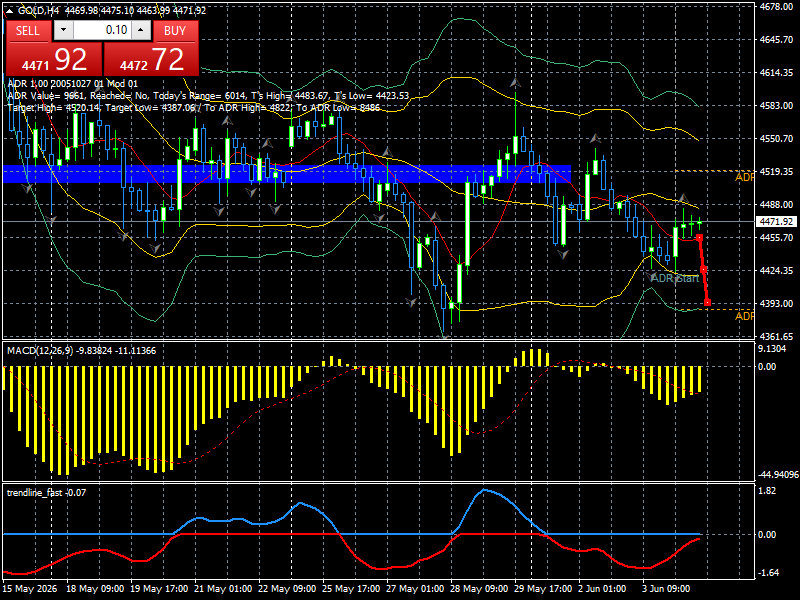Decrease lot volume with the down arrow
The height and width of the screenshot is (600, 800).
pyautogui.click(x=63, y=30)
